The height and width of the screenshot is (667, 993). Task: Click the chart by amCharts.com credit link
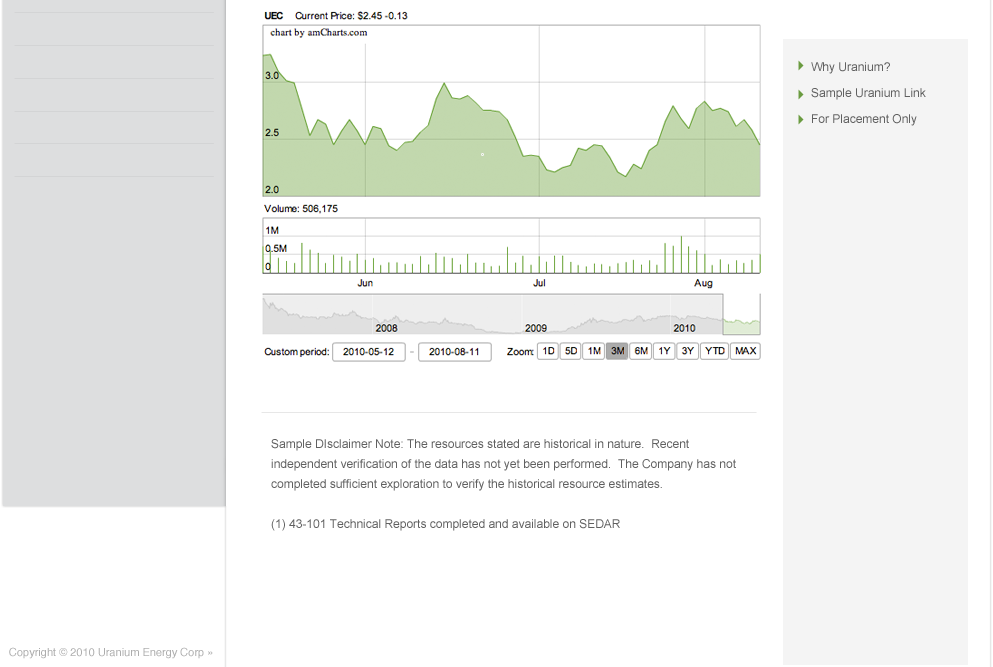(x=319, y=32)
